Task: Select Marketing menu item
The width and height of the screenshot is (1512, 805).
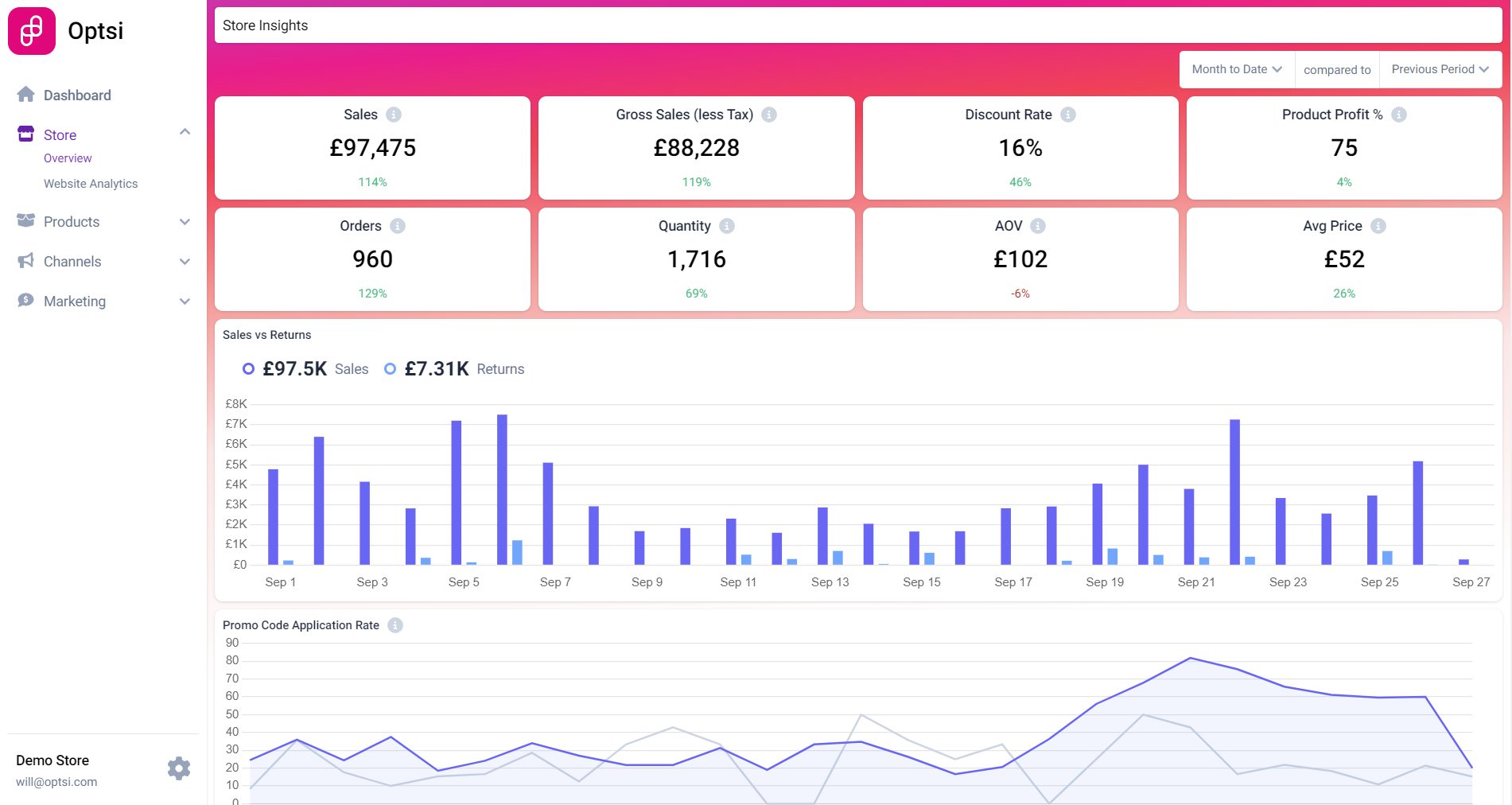Action: 75,301
